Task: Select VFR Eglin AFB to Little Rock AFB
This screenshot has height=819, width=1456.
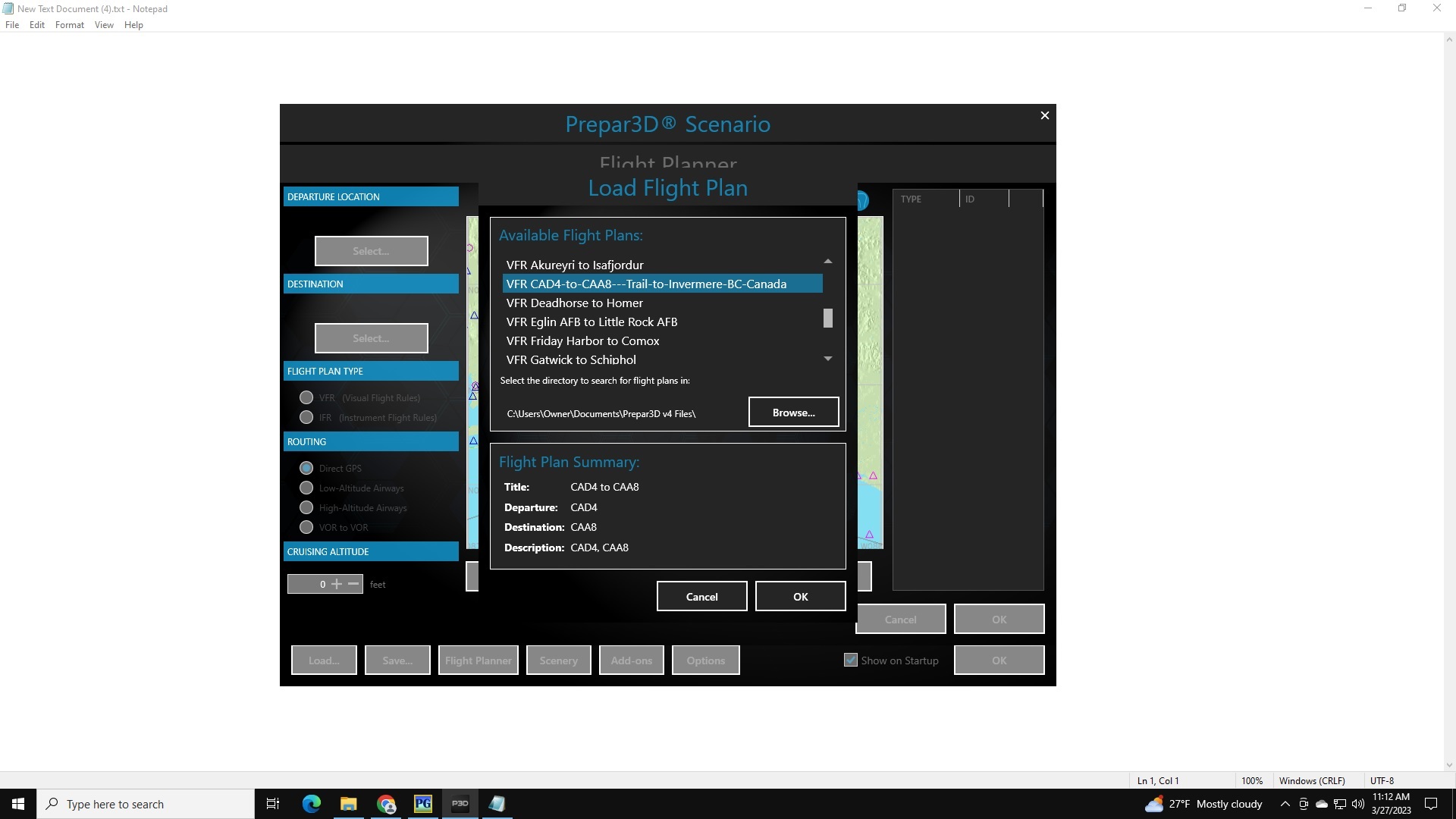Action: [662, 322]
